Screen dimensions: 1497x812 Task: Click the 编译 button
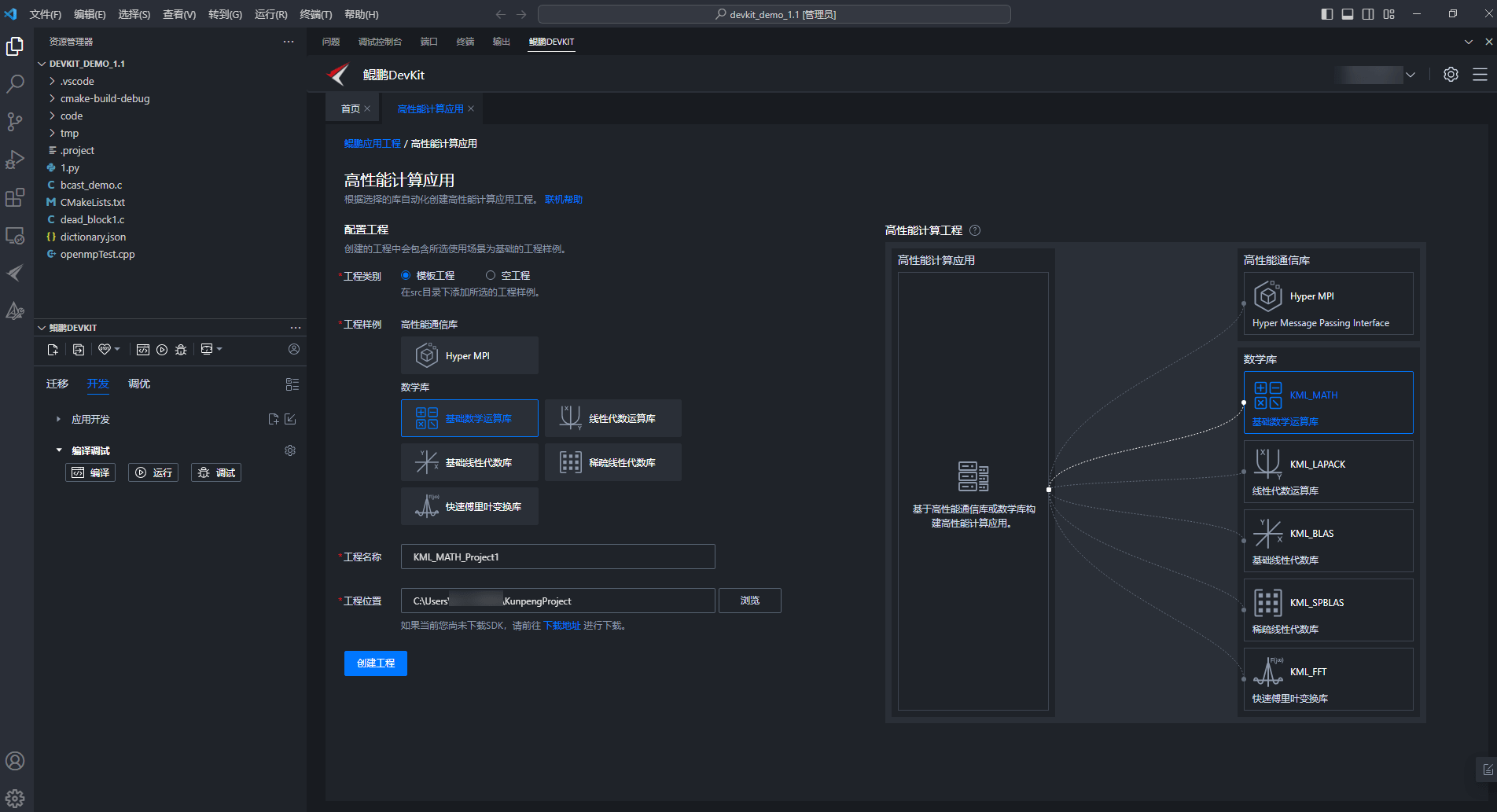coord(90,472)
